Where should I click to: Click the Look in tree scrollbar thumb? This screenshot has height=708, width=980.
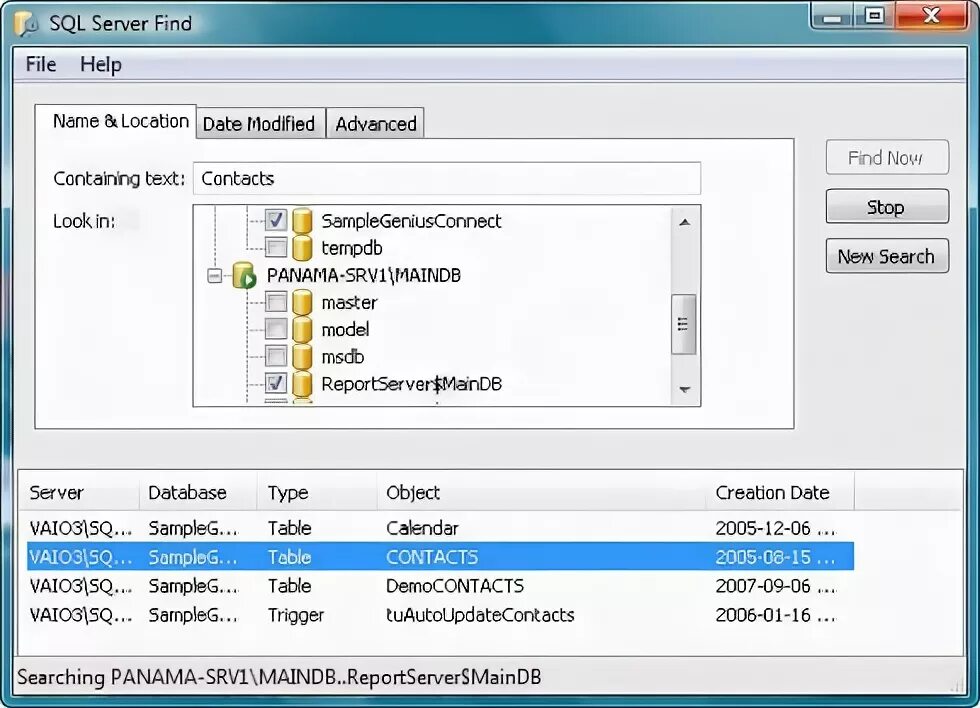click(x=684, y=324)
